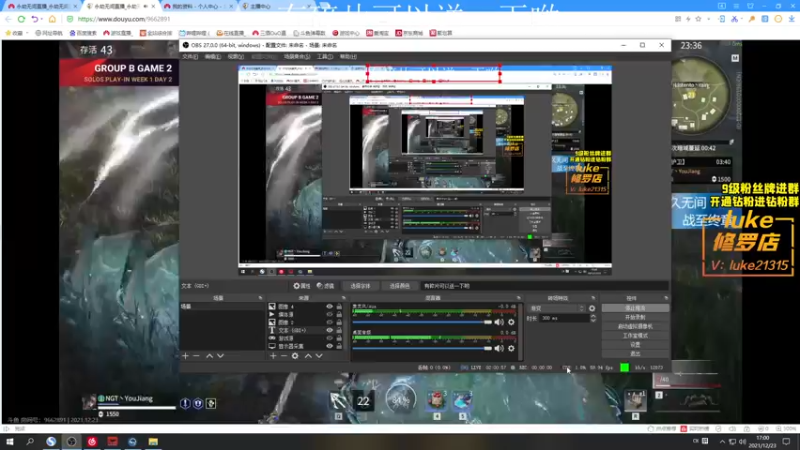The width and height of the screenshot is (800, 450).
Task: Hide the topmost image source via eye icon
Action: click(x=329, y=306)
